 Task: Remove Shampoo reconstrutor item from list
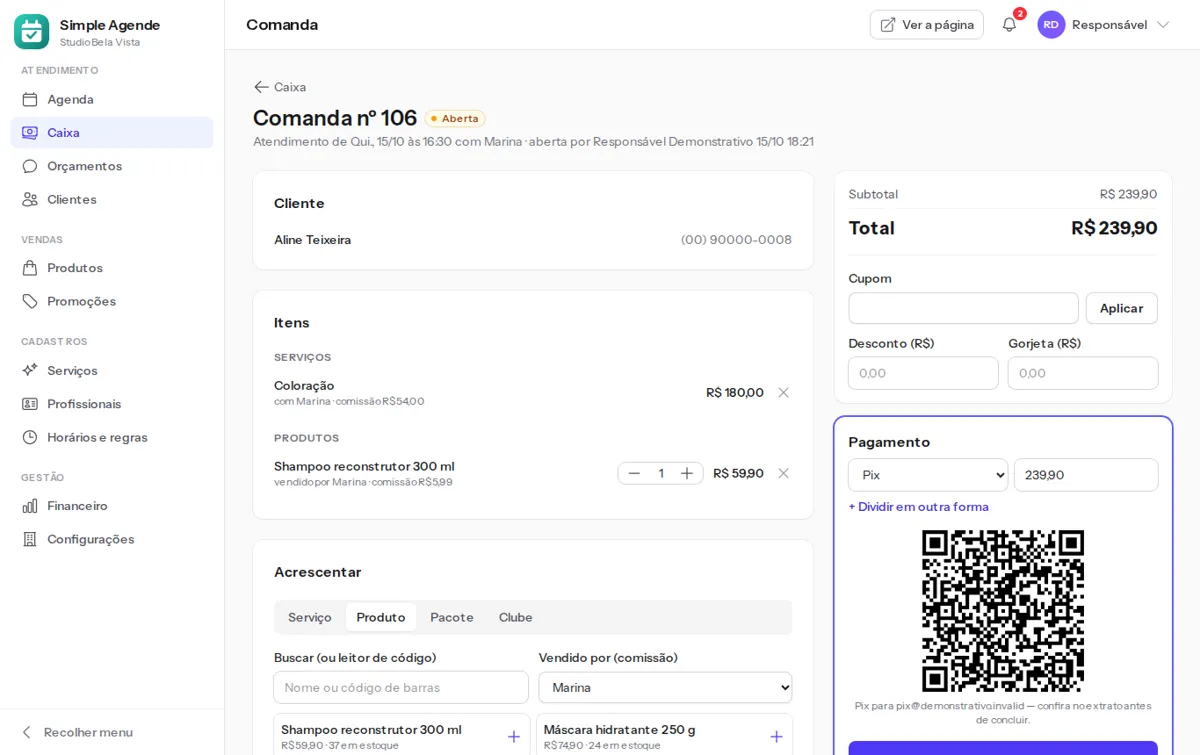783,474
